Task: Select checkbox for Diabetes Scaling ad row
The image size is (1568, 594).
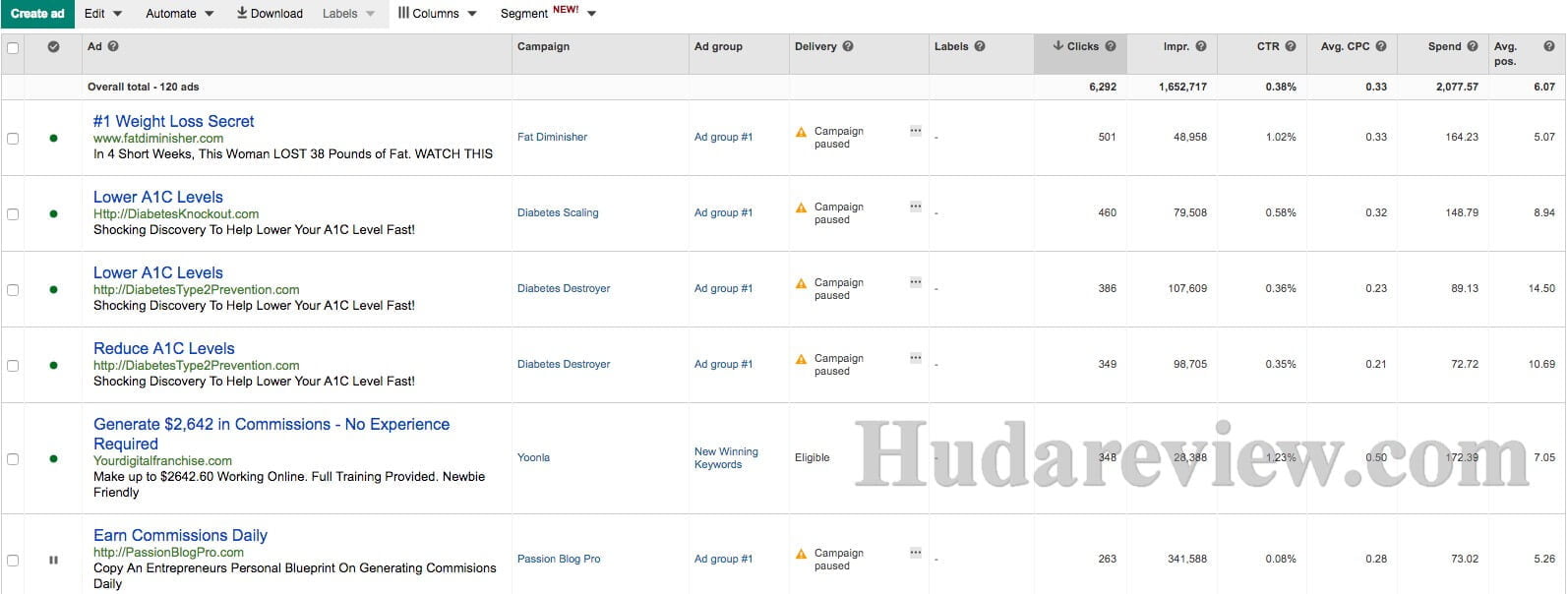Action: pyautogui.click(x=13, y=214)
